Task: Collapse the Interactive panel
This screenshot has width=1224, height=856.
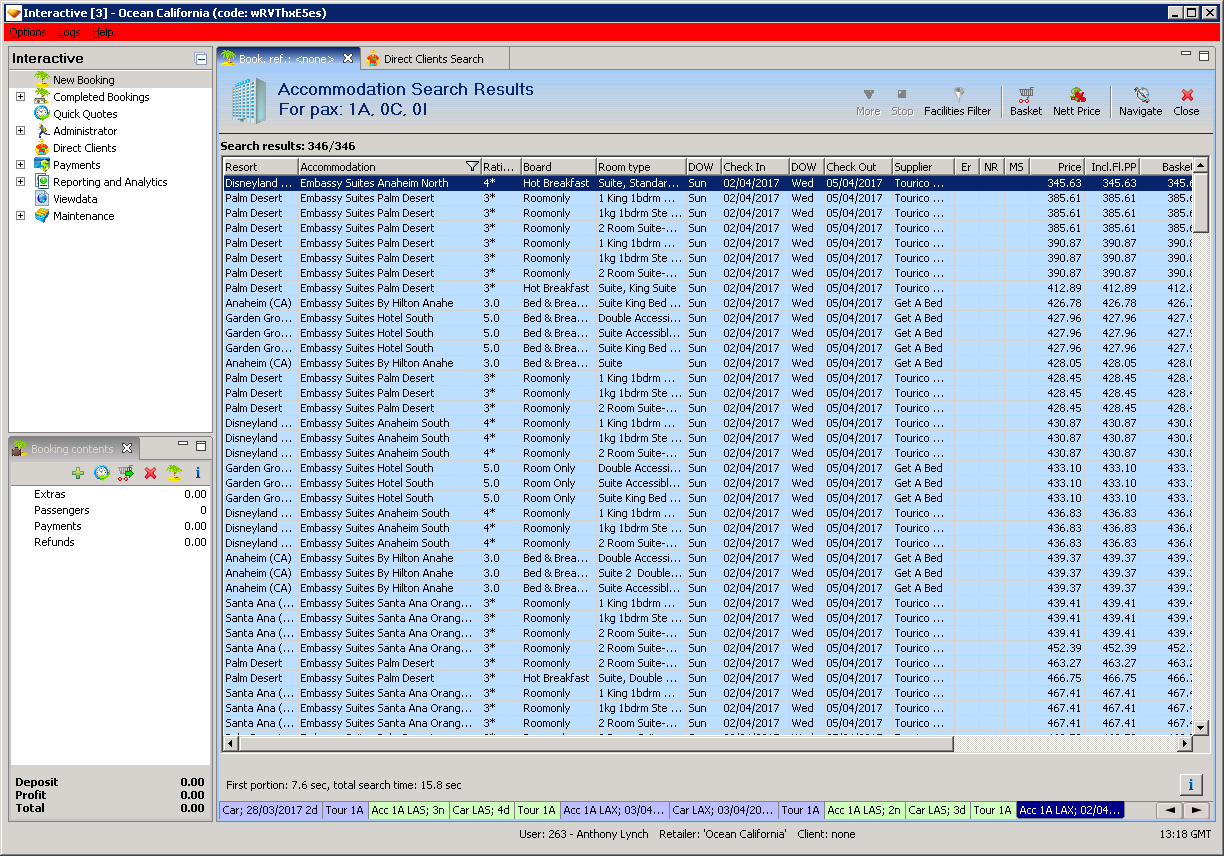Action: click(x=201, y=59)
